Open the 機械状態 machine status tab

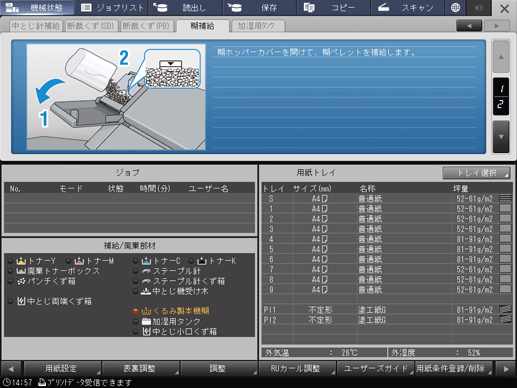(x=37, y=7)
